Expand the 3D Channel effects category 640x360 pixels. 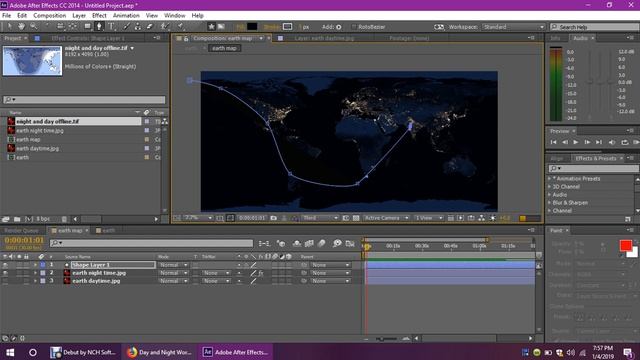pyautogui.click(x=549, y=187)
